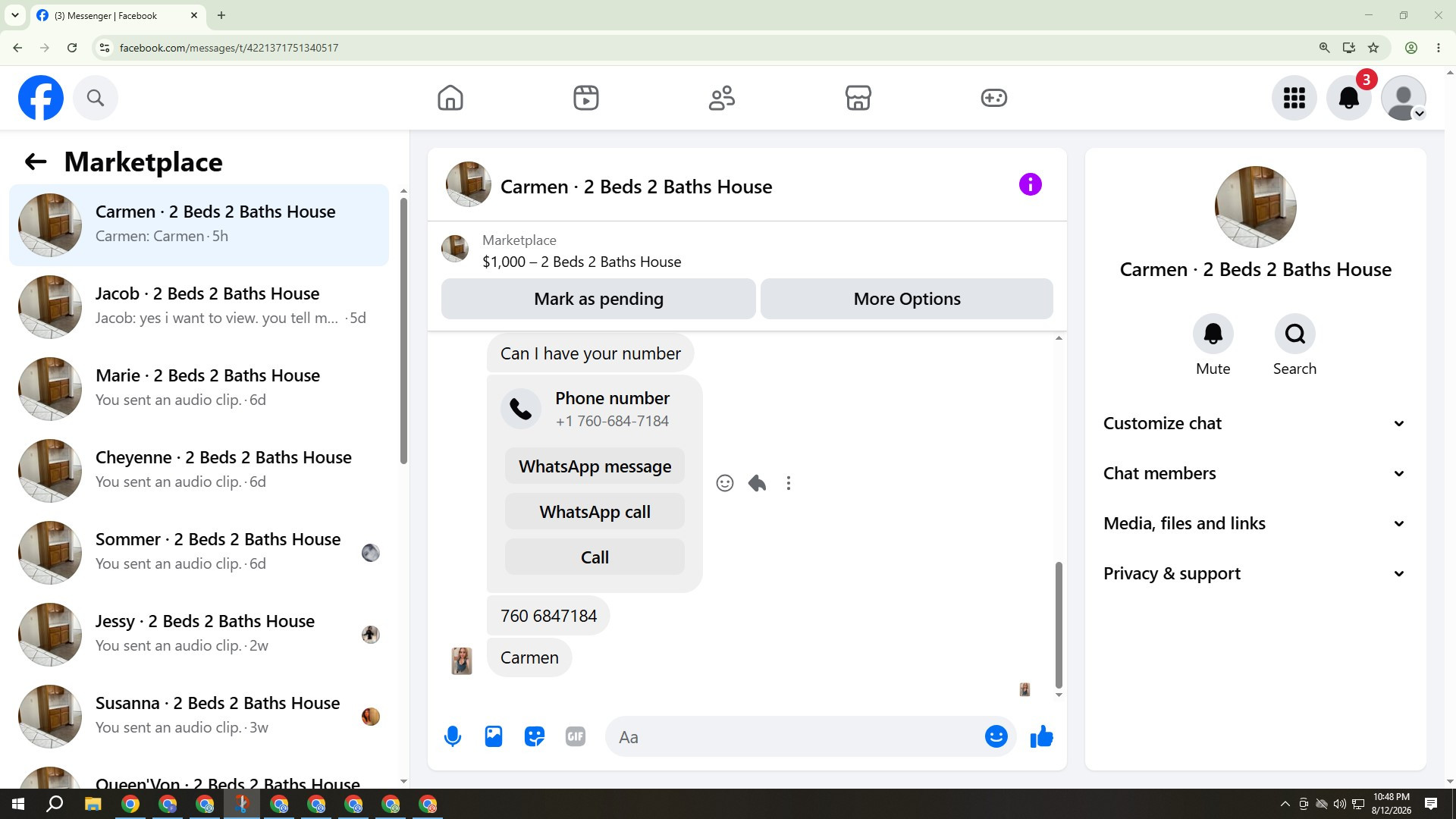Open More Options for the listing
Image resolution: width=1456 pixels, height=819 pixels.
tap(907, 299)
